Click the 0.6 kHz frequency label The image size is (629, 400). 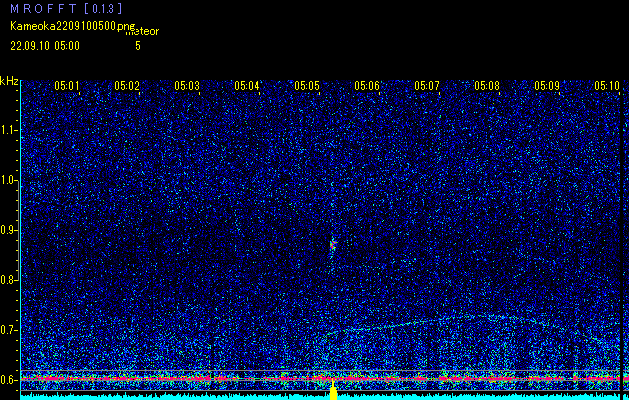tap(9, 380)
